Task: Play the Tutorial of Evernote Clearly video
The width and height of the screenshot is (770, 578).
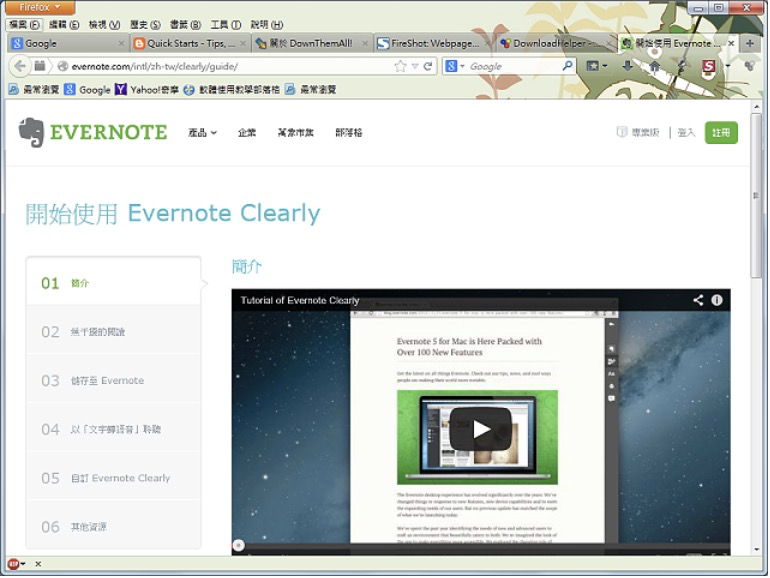Action: point(481,429)
